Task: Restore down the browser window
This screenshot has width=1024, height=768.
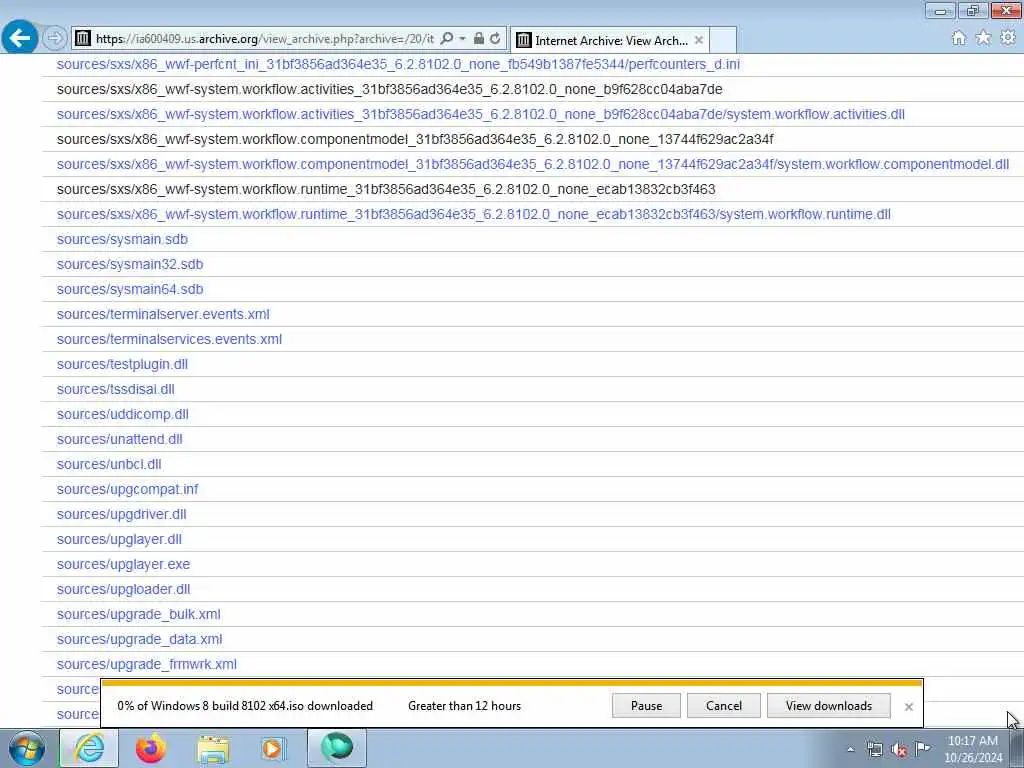Action: coord(972,10)
